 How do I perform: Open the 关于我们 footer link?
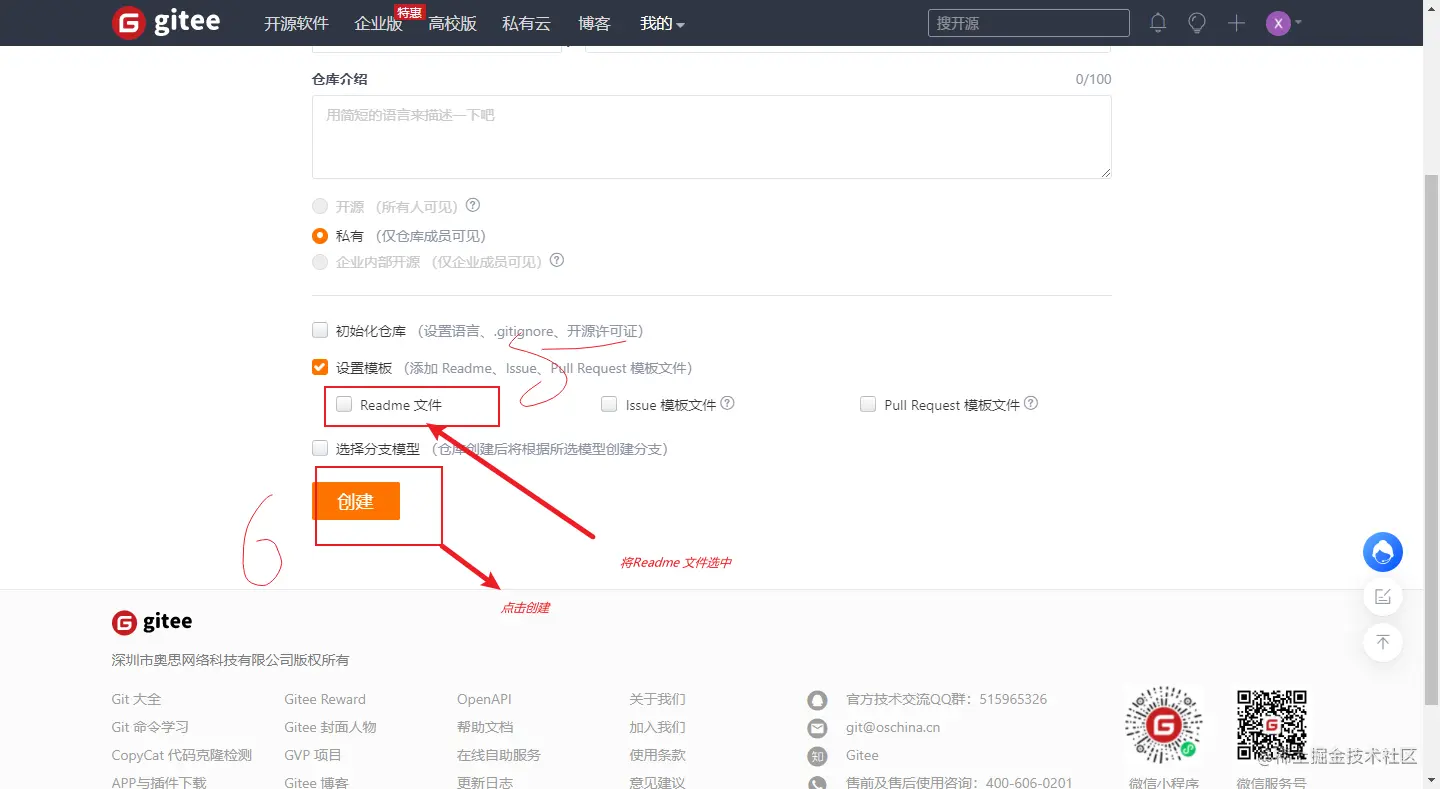(x=657, y=699)
